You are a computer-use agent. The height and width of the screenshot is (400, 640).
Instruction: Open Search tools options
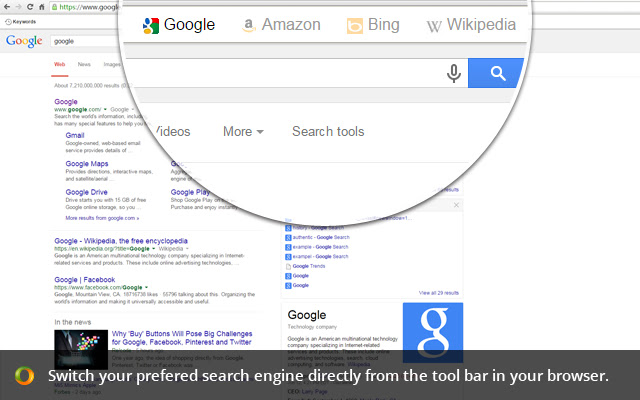(328, 131)
